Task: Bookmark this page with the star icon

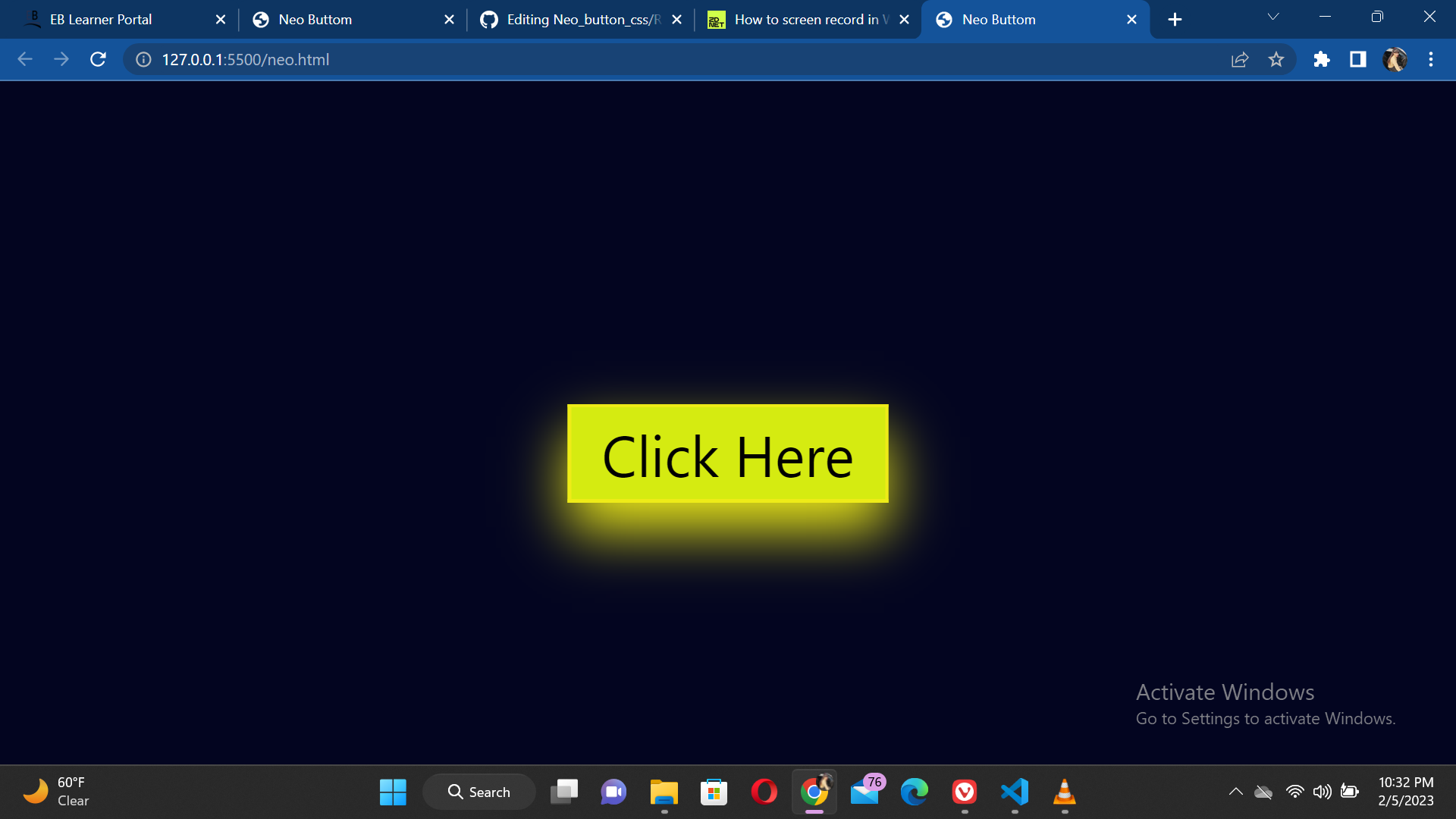Action: tap(1276, 59)
